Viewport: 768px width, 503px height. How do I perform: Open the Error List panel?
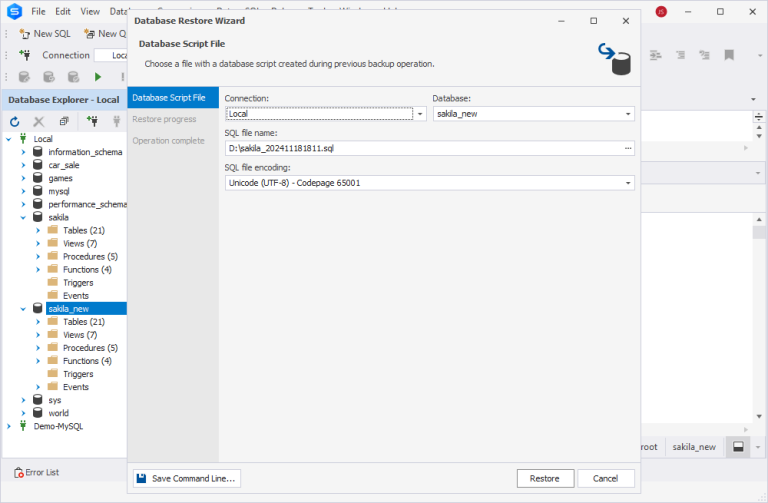point(36,472)
